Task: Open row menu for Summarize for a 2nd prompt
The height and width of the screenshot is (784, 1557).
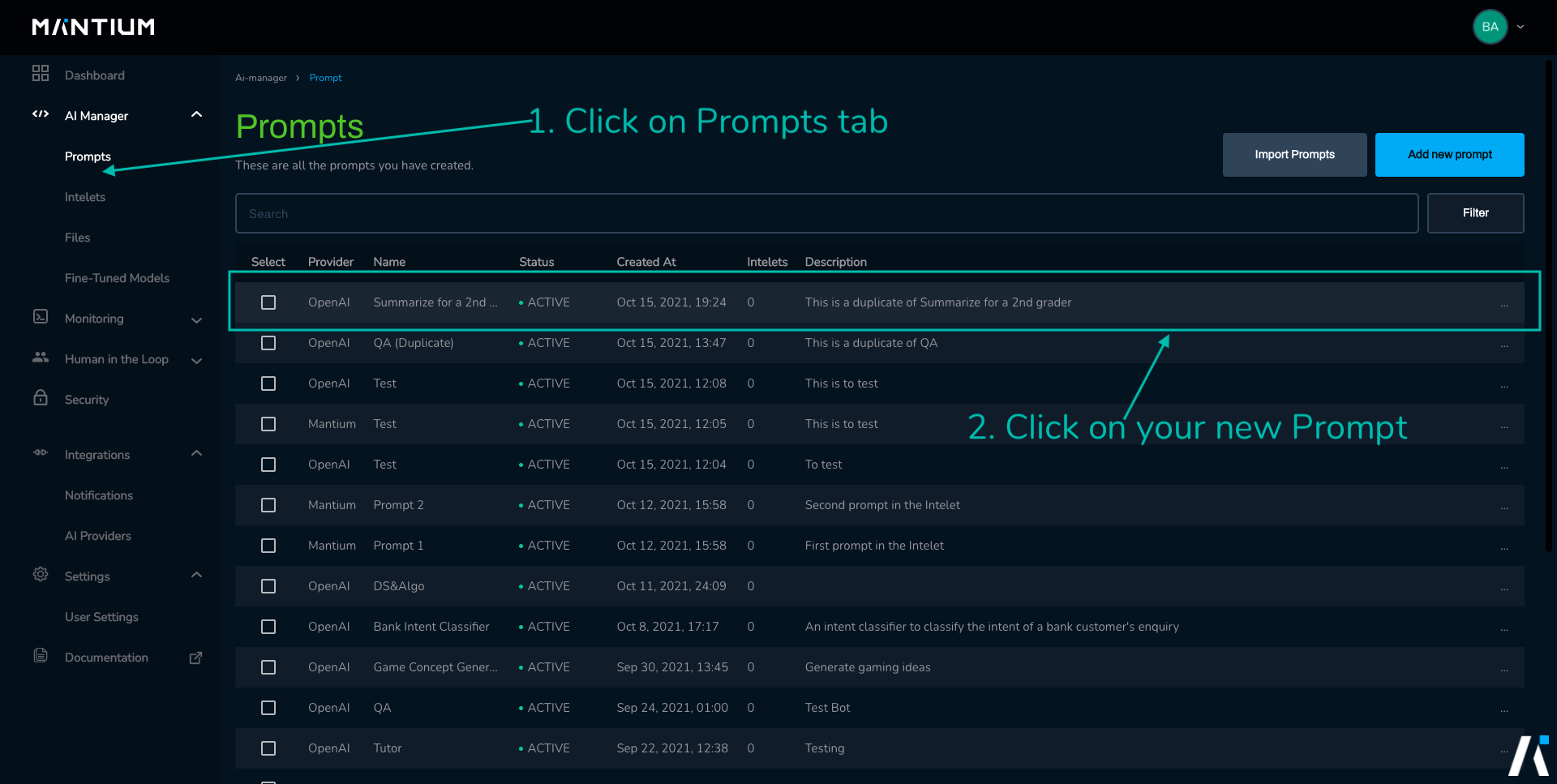Action: pos(1504,306)
